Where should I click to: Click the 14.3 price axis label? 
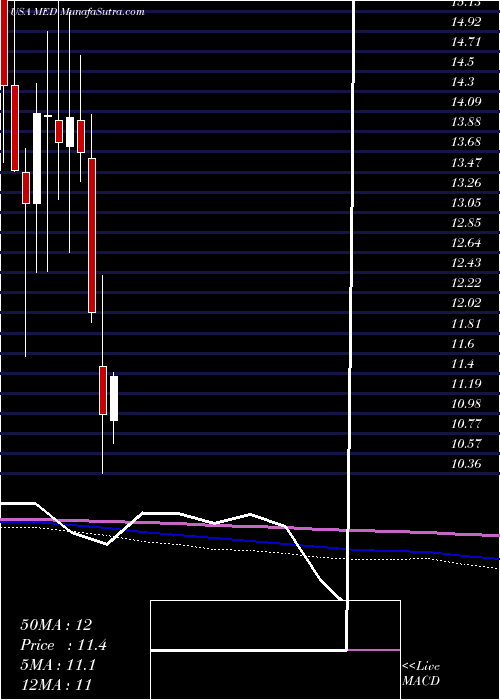(x=463, y=82)
